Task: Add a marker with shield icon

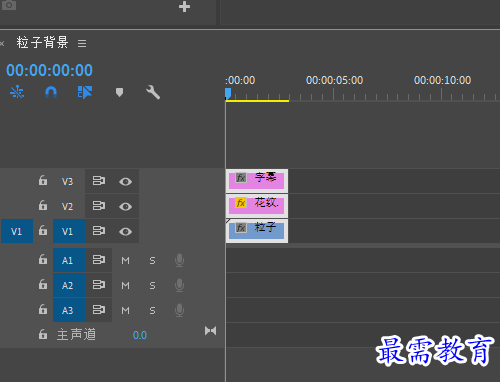Action: pyautogui.click(x=119, y=92)
